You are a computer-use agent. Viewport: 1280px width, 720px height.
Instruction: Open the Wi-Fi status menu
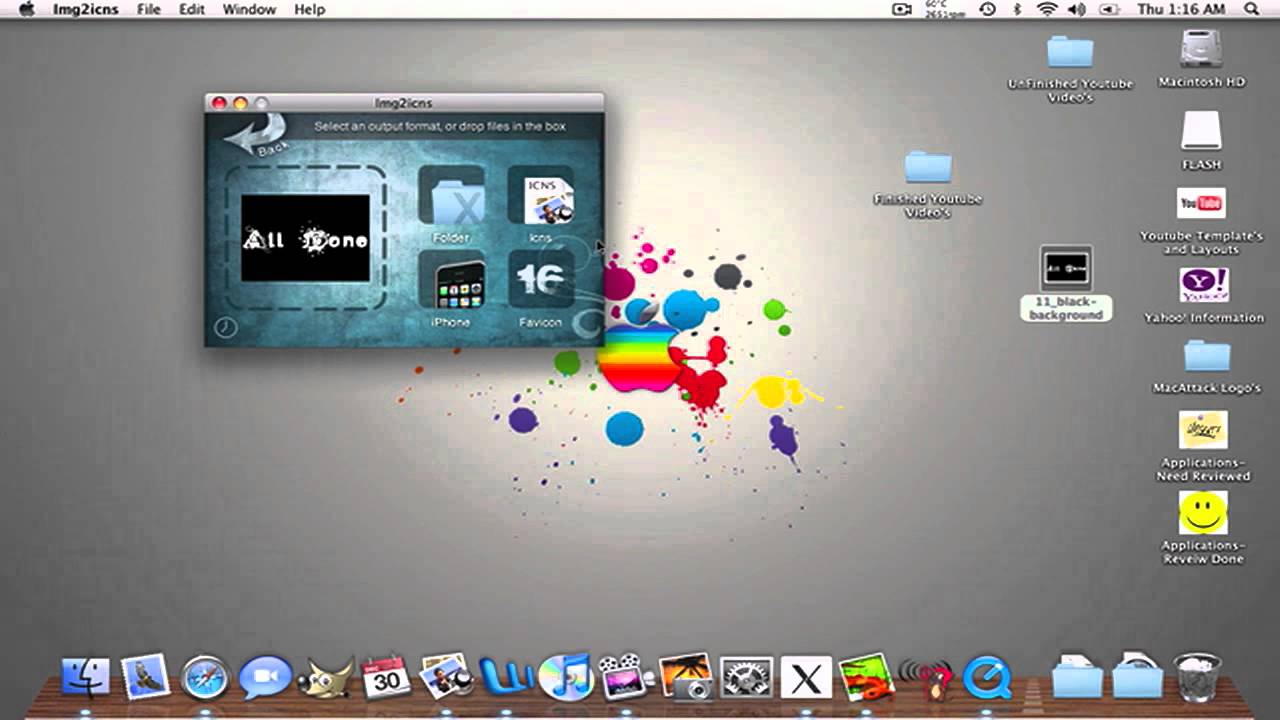(x=1047, y=9)
